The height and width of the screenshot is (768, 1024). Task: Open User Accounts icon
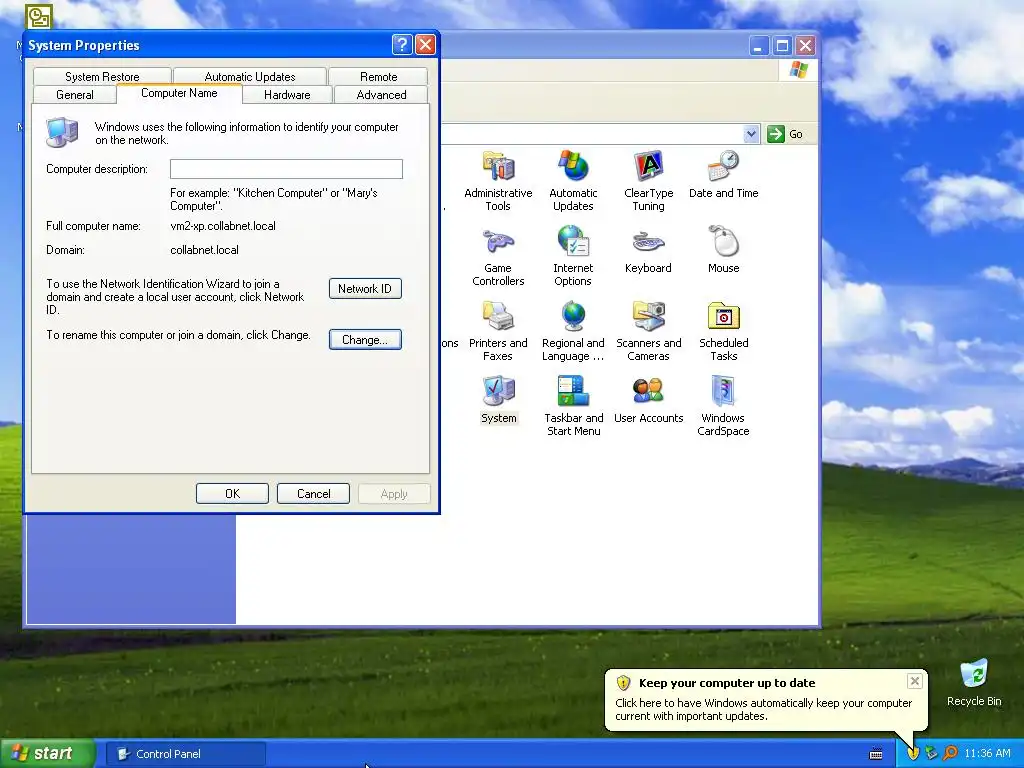(648, 400)
